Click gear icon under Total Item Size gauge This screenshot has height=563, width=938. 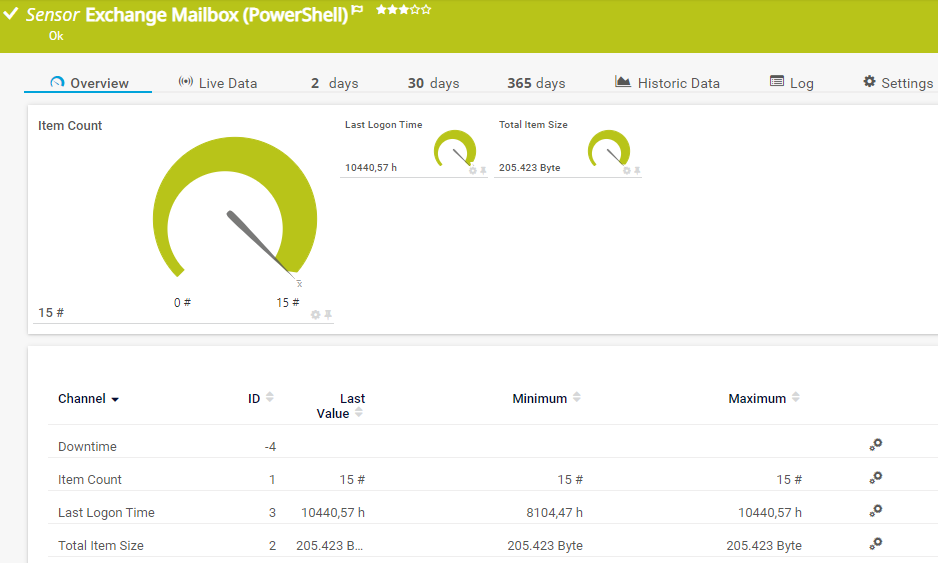click(x=627, y=171)
